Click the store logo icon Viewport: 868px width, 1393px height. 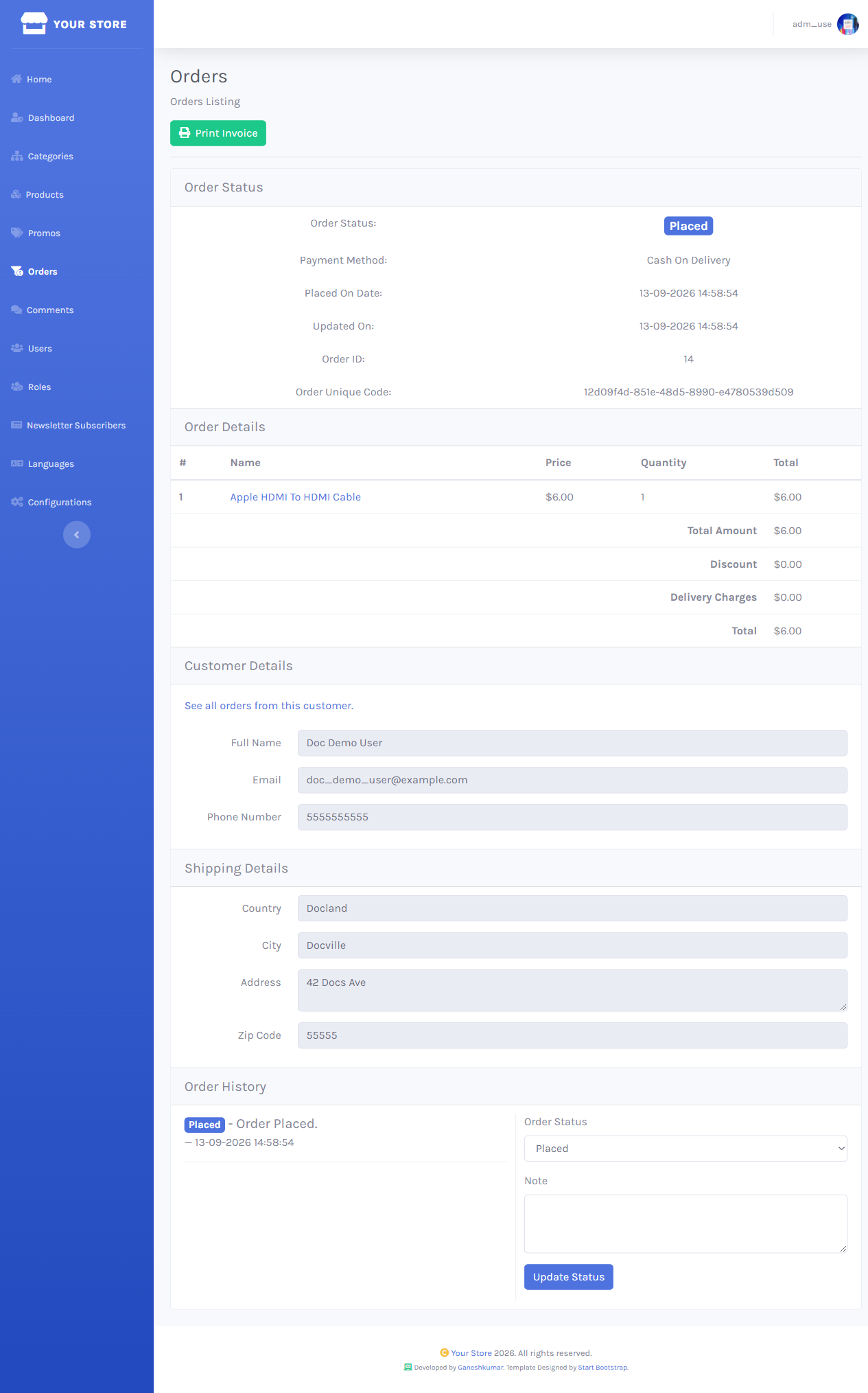tap(34, 23)
